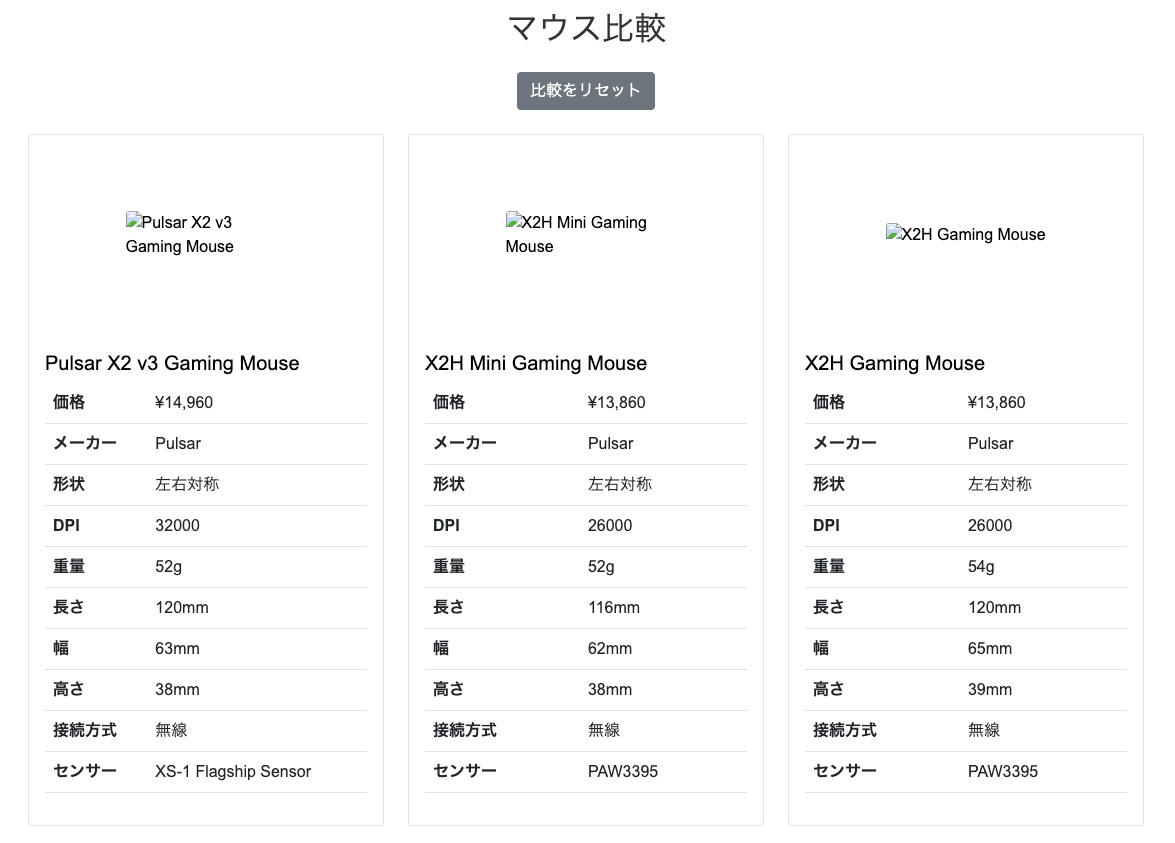Click the 54g weight value
This screenshot has height=843, width=1175.
click(x=981, y=566)
